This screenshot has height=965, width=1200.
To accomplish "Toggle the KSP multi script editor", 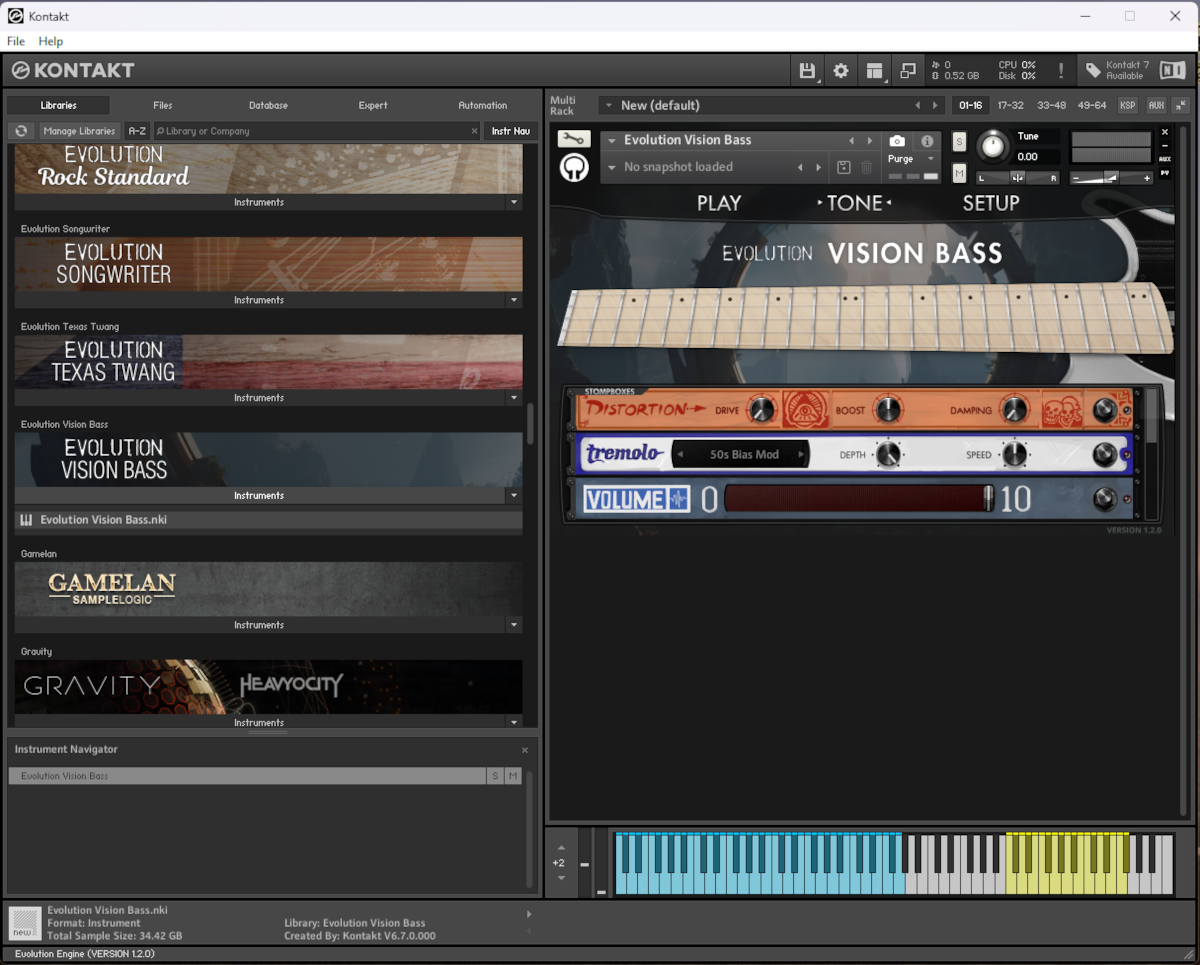I will pyautogui.click(x=1127, y=105).
